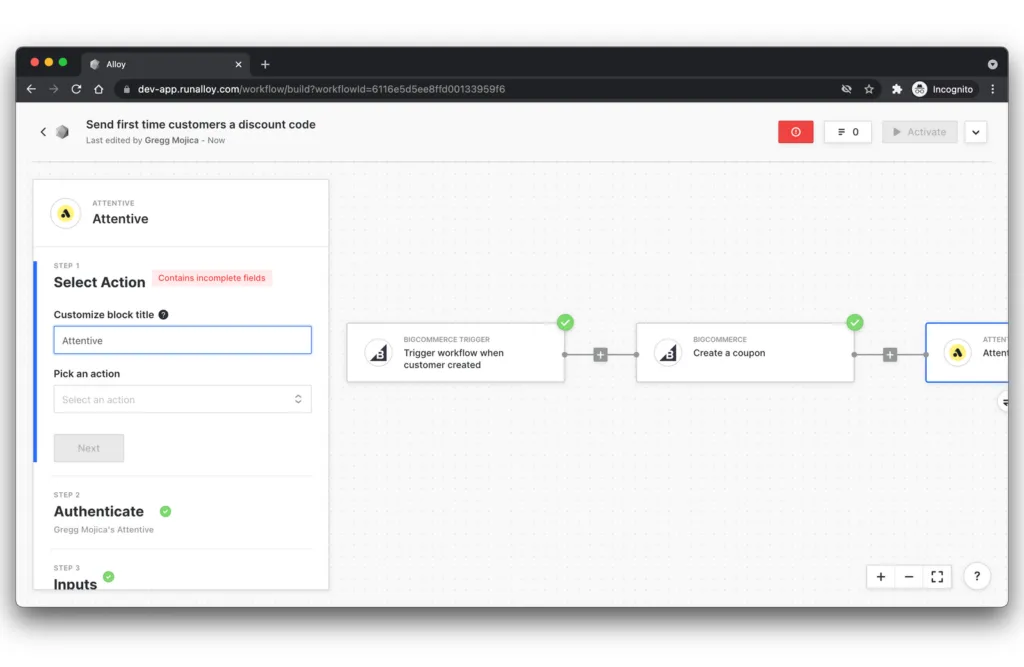Open the red error alert button
The height and width of the screenshot is (667, 1024).
coord(795,132)
